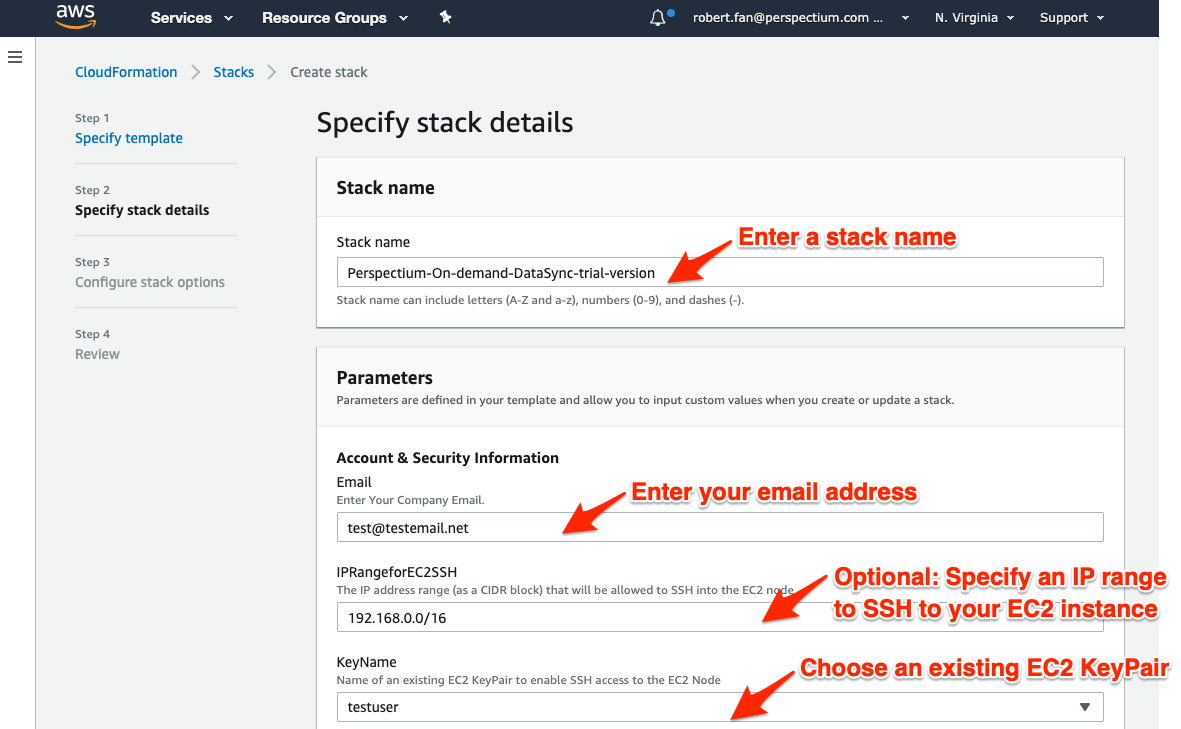
Task: Open the Services menu
Action: [x=191, y=17]
